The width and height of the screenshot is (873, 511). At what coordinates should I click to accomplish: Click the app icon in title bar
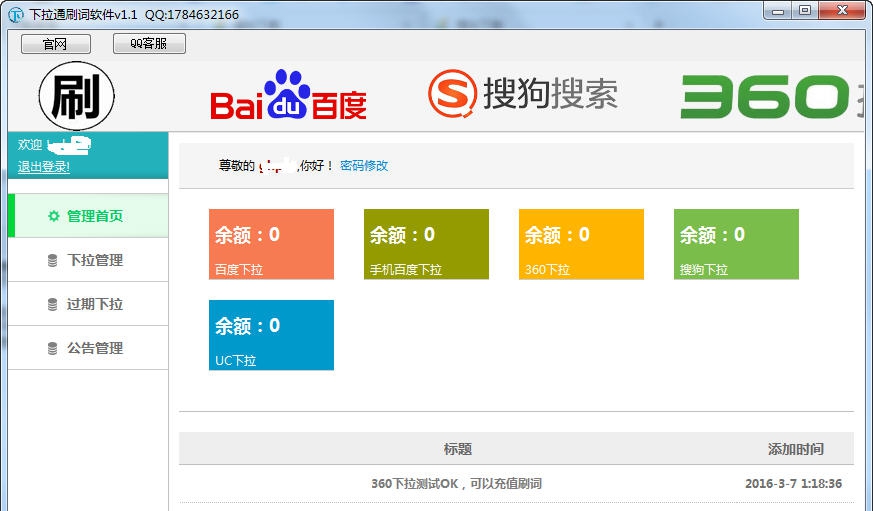pos(16,14)
